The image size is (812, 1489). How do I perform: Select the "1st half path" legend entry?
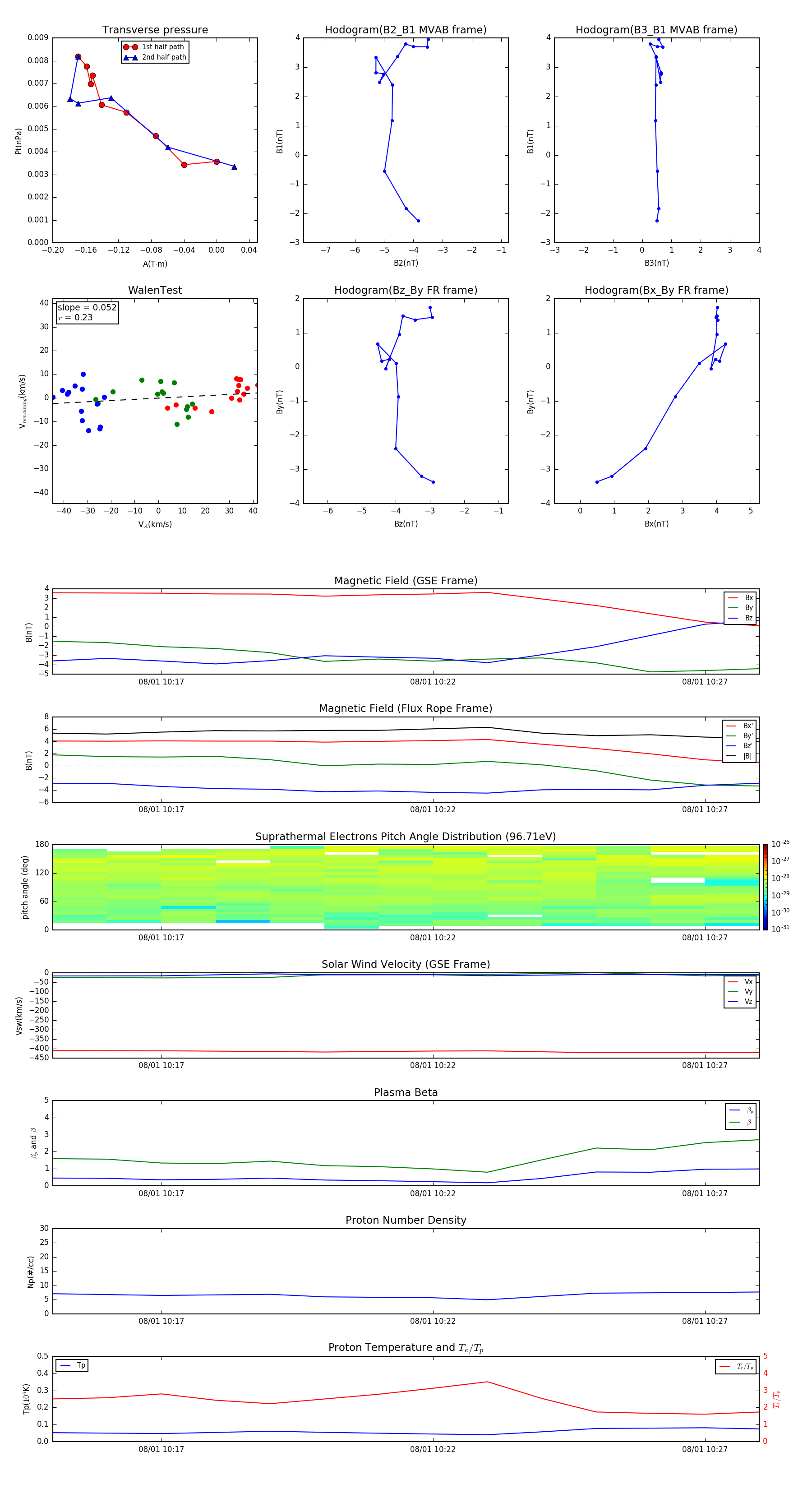tap(154, 47)
